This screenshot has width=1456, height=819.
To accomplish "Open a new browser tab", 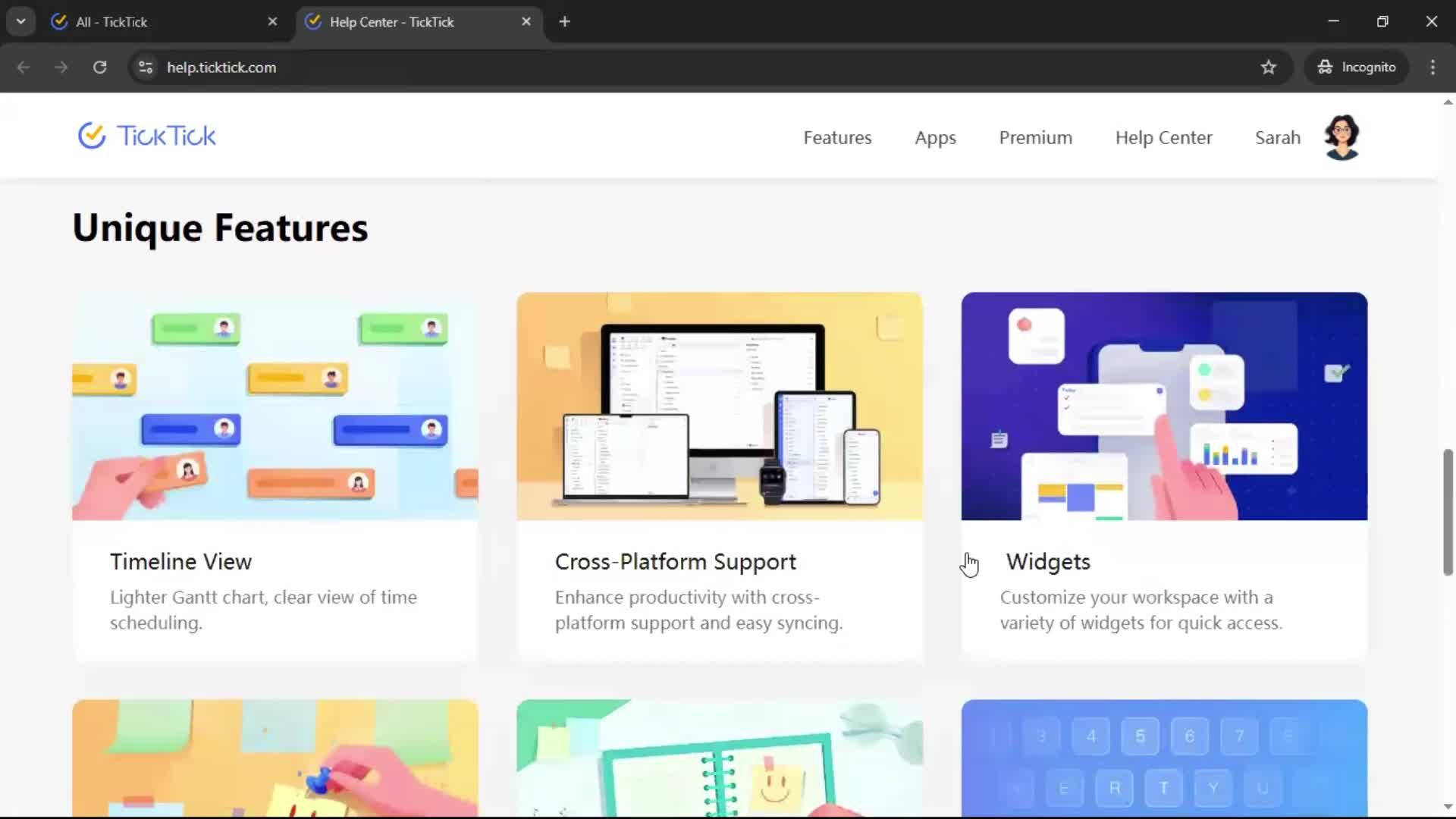I will tap(564, 22).
